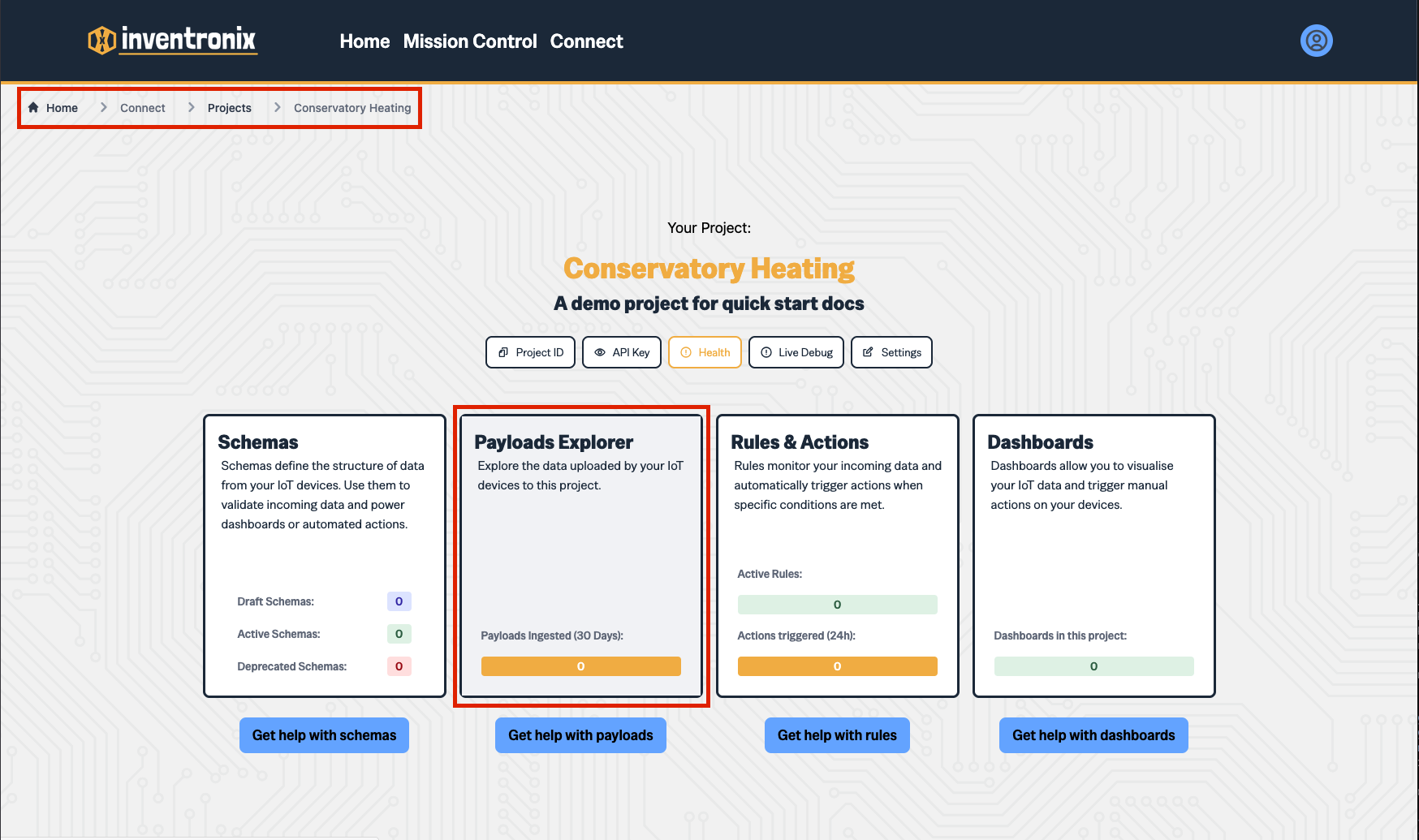This screenshot has width=1419, height=840.
Task: Click the Payloads Ingested orange bar
Action: [580, 666]
